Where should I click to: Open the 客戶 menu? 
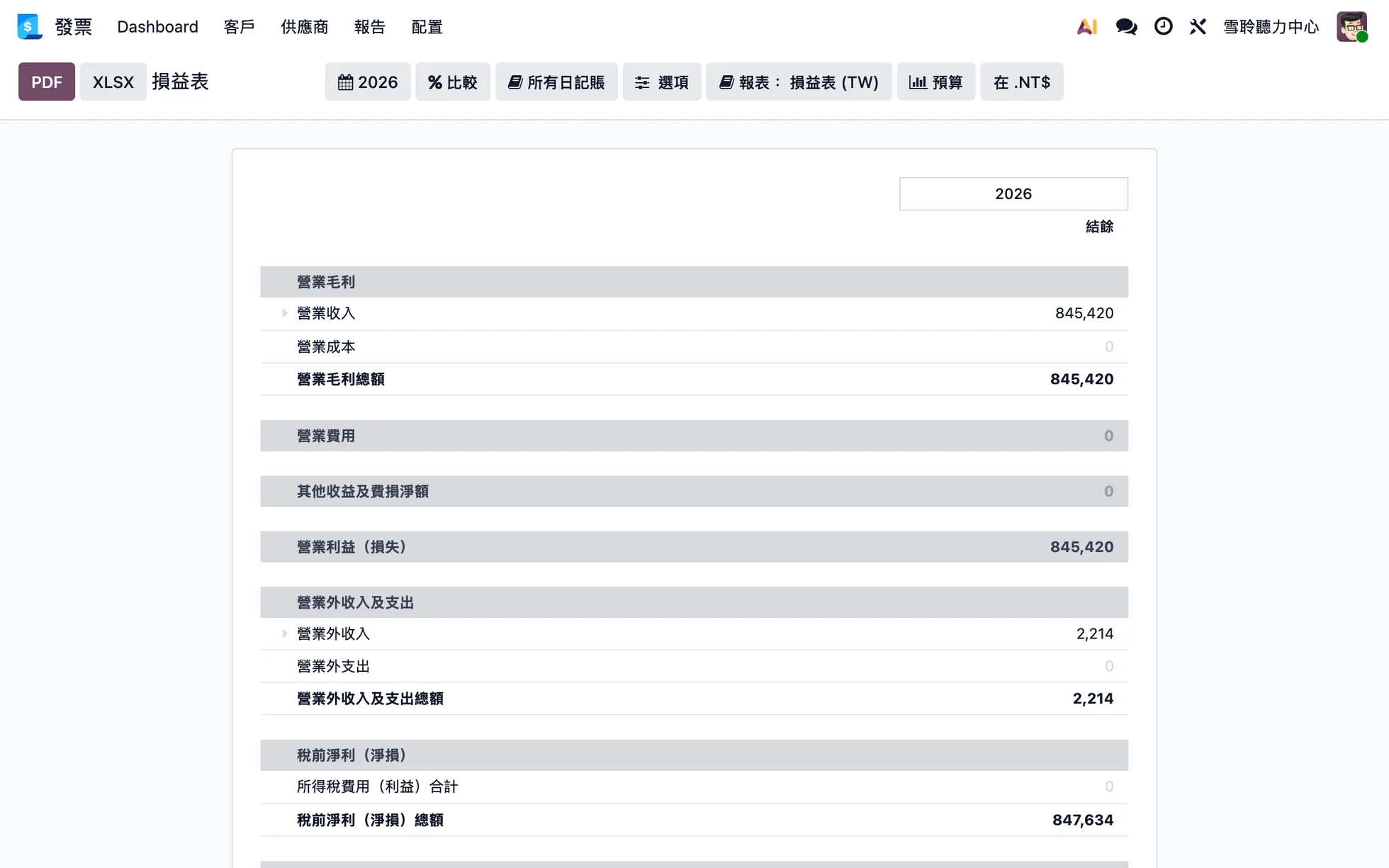[x=239, y=27]
